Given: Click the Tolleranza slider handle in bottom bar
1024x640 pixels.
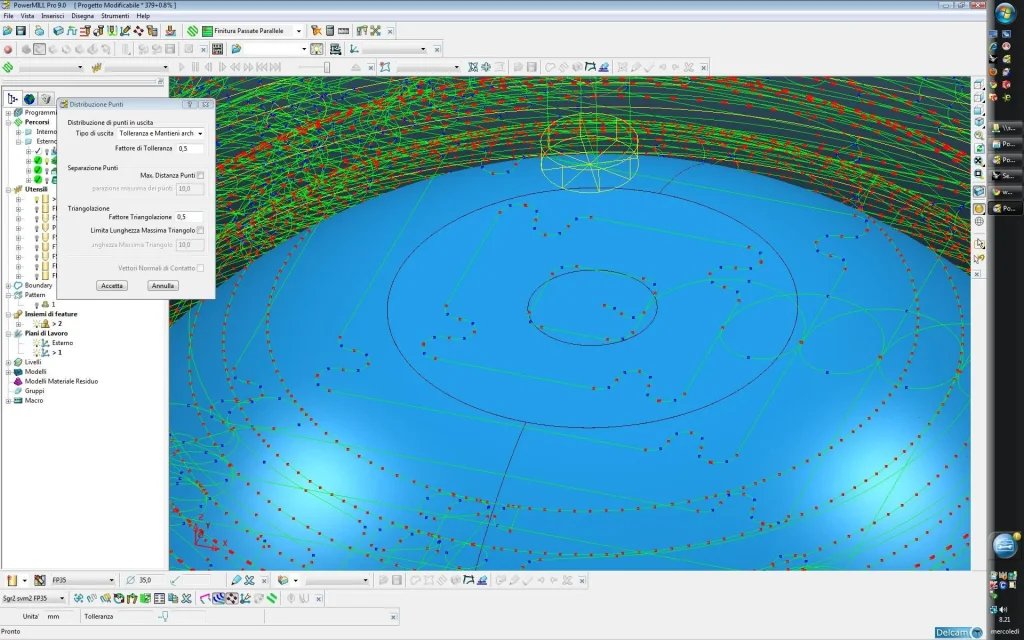Looking at the screenshot, I should (x=163, y=616).
